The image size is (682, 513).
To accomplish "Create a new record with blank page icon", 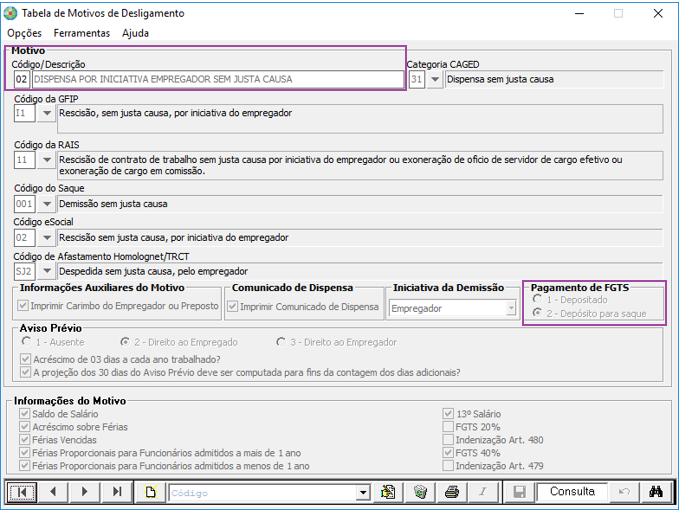I will point(151,492).
